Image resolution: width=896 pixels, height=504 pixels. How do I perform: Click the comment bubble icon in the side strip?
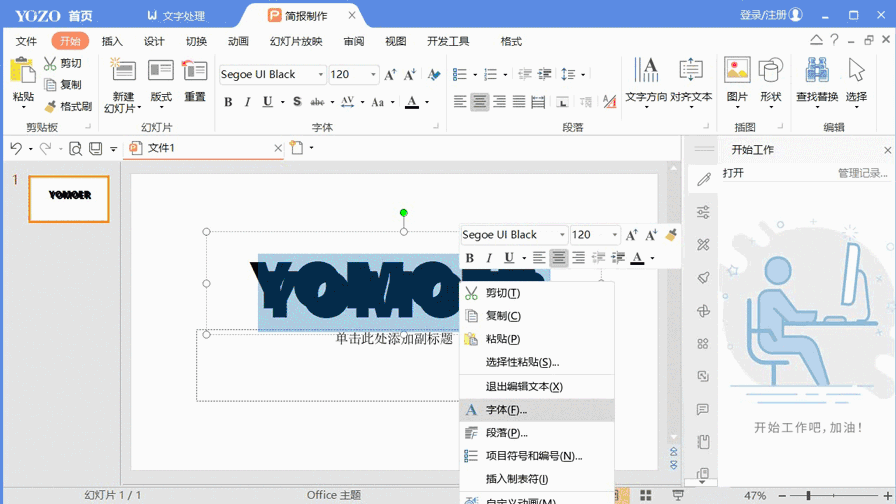pyautogui.click(x=703, y=409)
